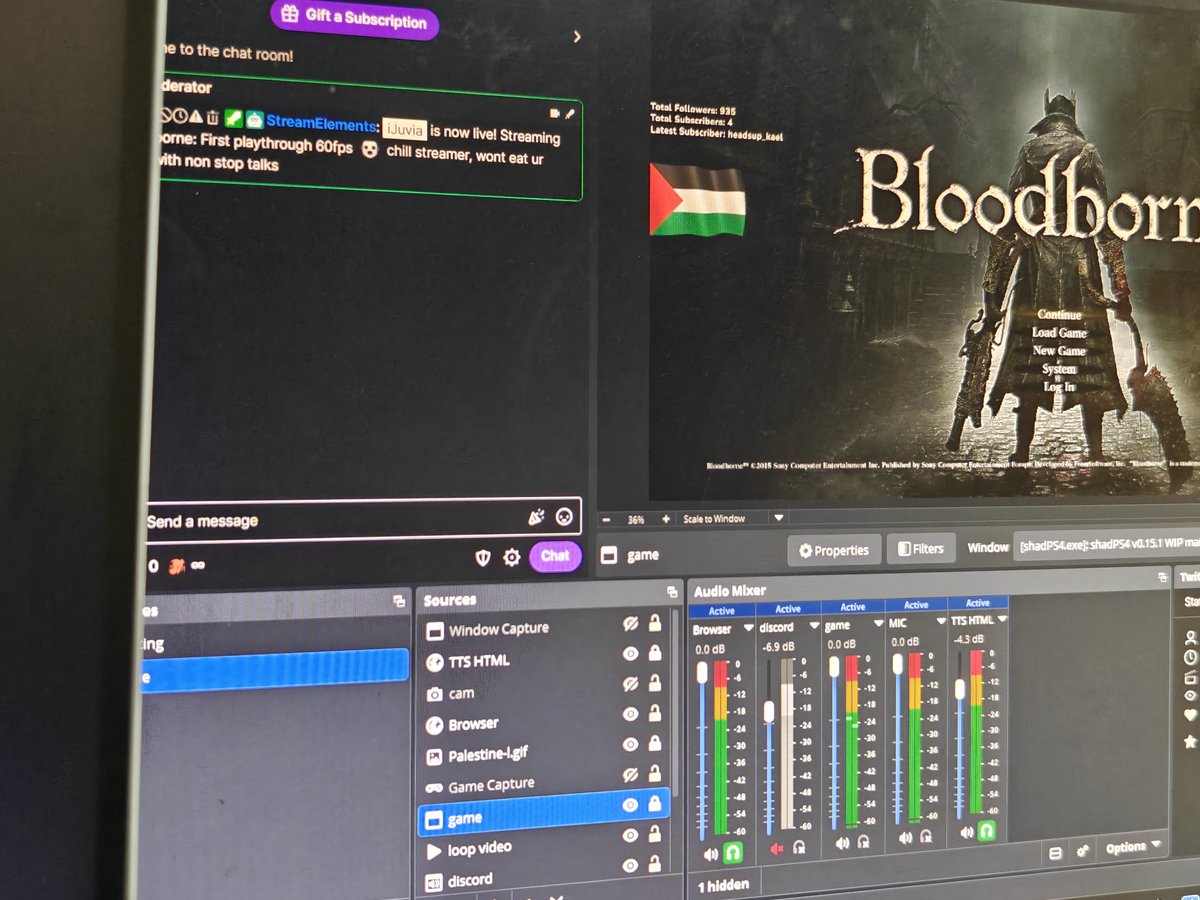Adjust the TTS HTML volume fader
This screenshot has height=900, width=1200.
pyautogui.click(x=960, y=688)
